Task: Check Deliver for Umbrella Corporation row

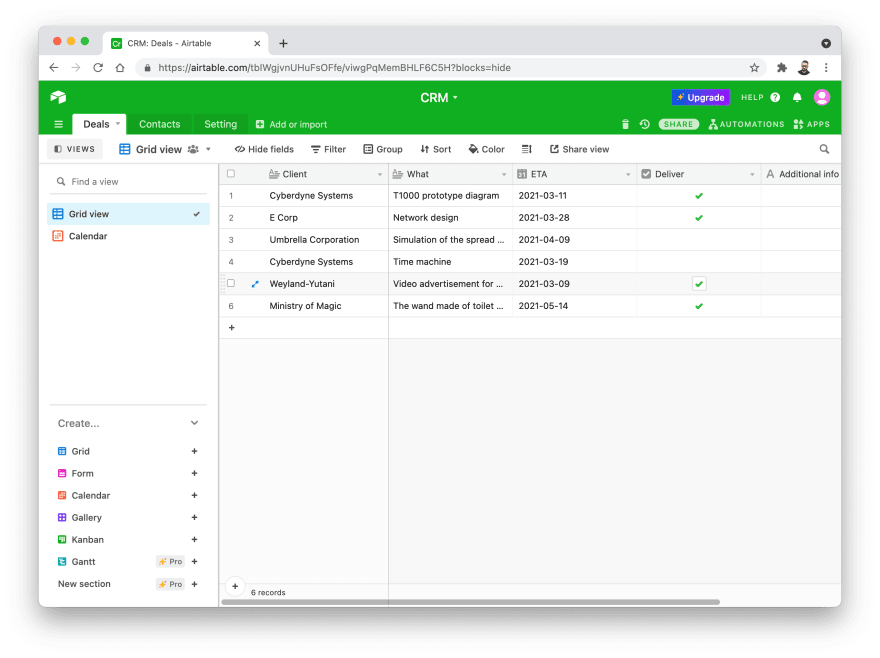Action: tap(699, 240)
